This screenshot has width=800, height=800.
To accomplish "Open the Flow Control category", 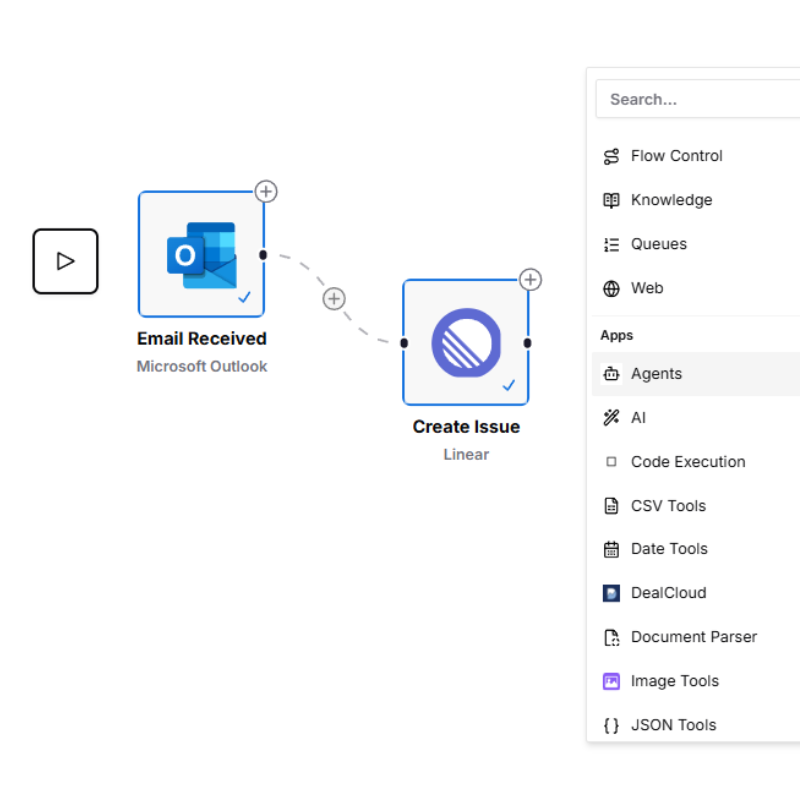I will tap(696, 156).
